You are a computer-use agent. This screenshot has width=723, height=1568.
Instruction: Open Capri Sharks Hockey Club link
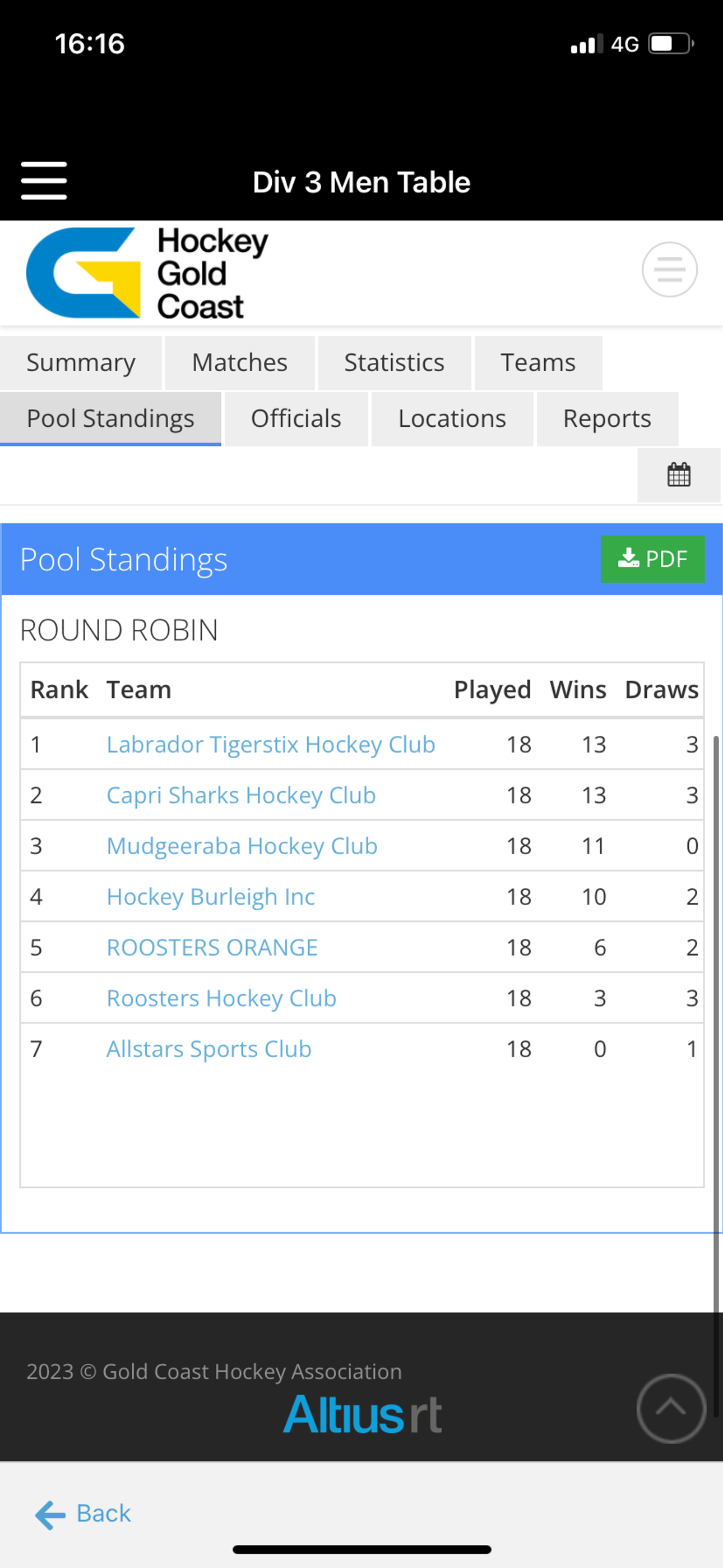pos(241,796)
